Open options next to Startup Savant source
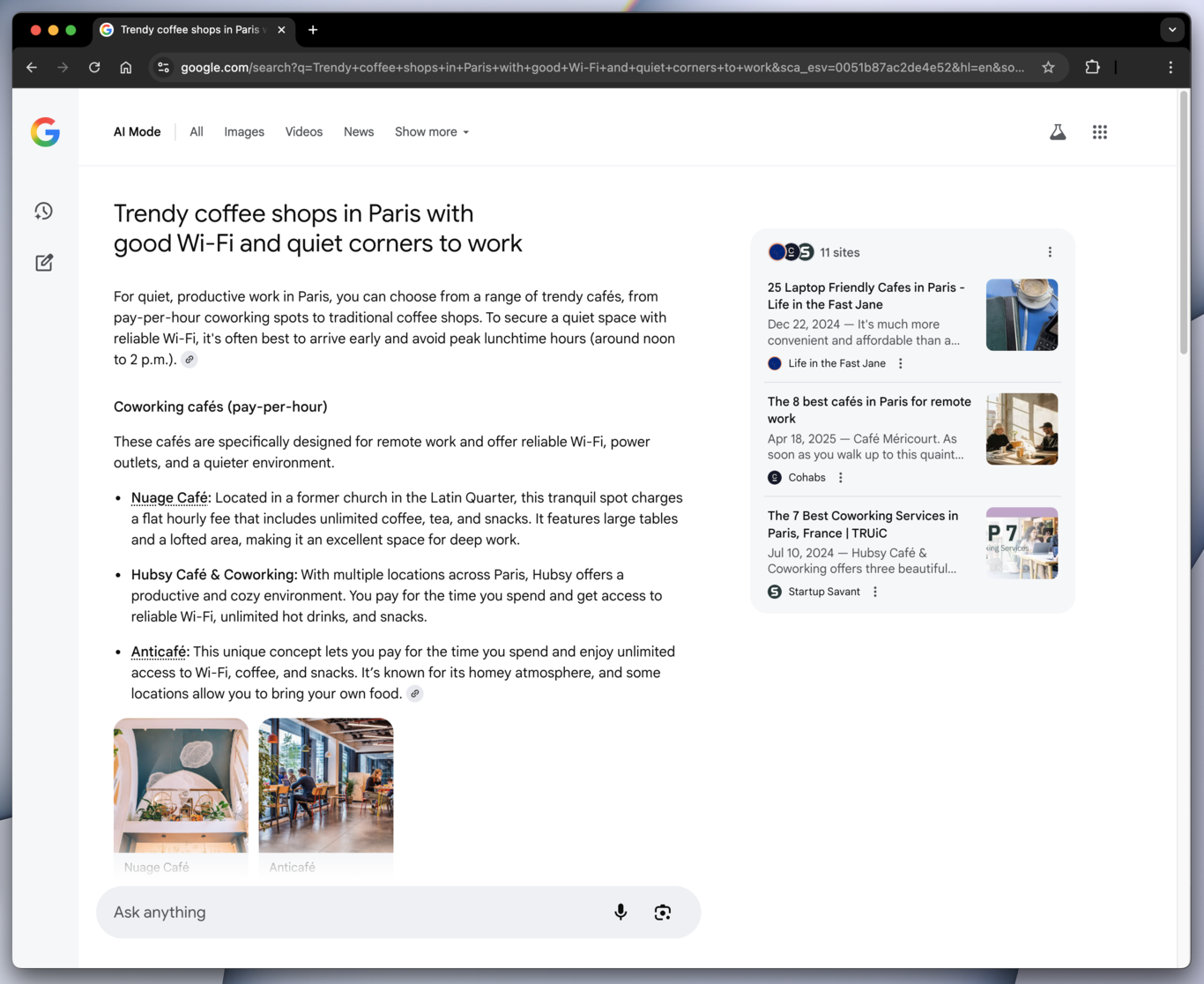The width and height of the screenshot is (1204, 984). pos(874,592)
